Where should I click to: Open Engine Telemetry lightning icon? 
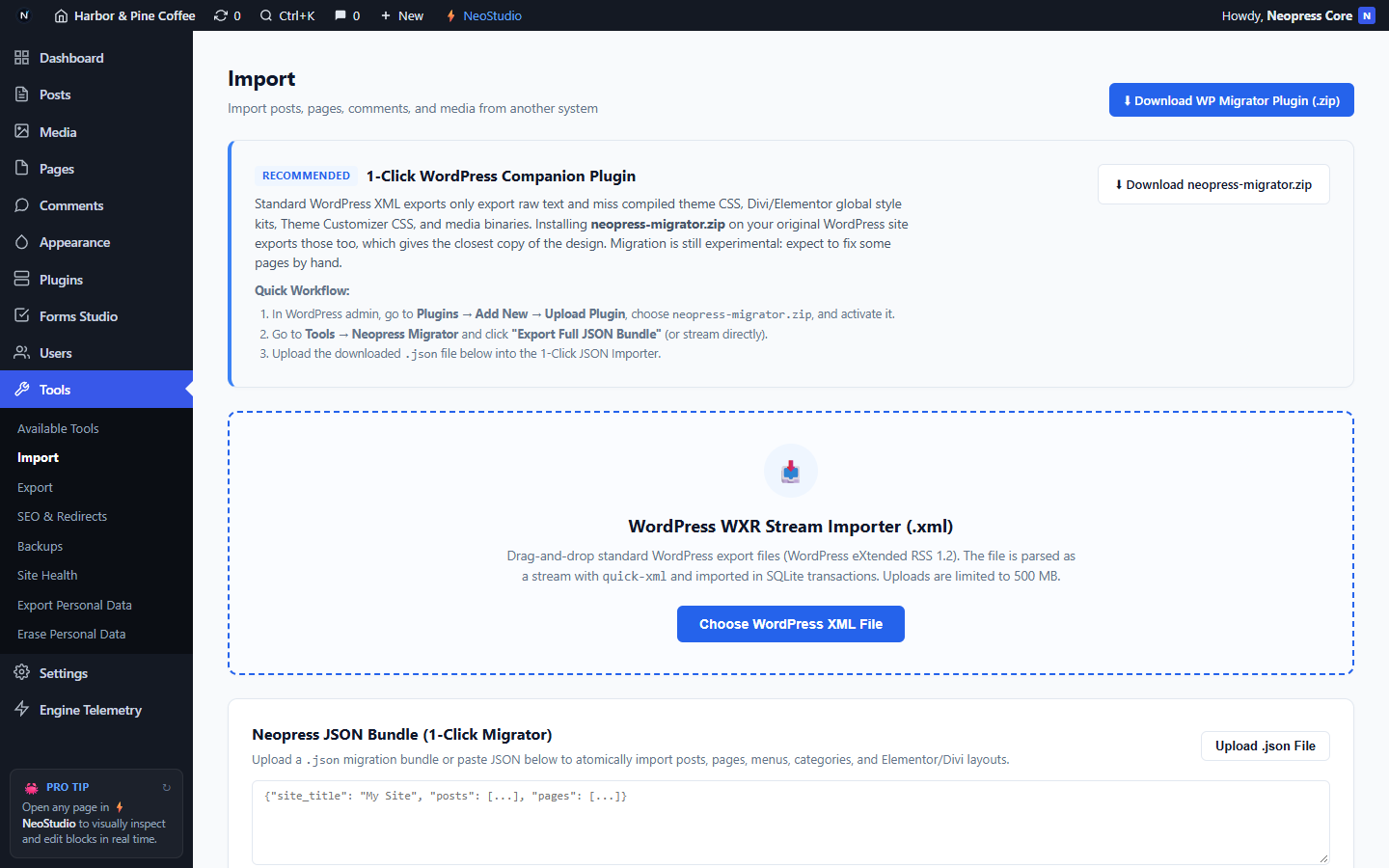[22, 710]
